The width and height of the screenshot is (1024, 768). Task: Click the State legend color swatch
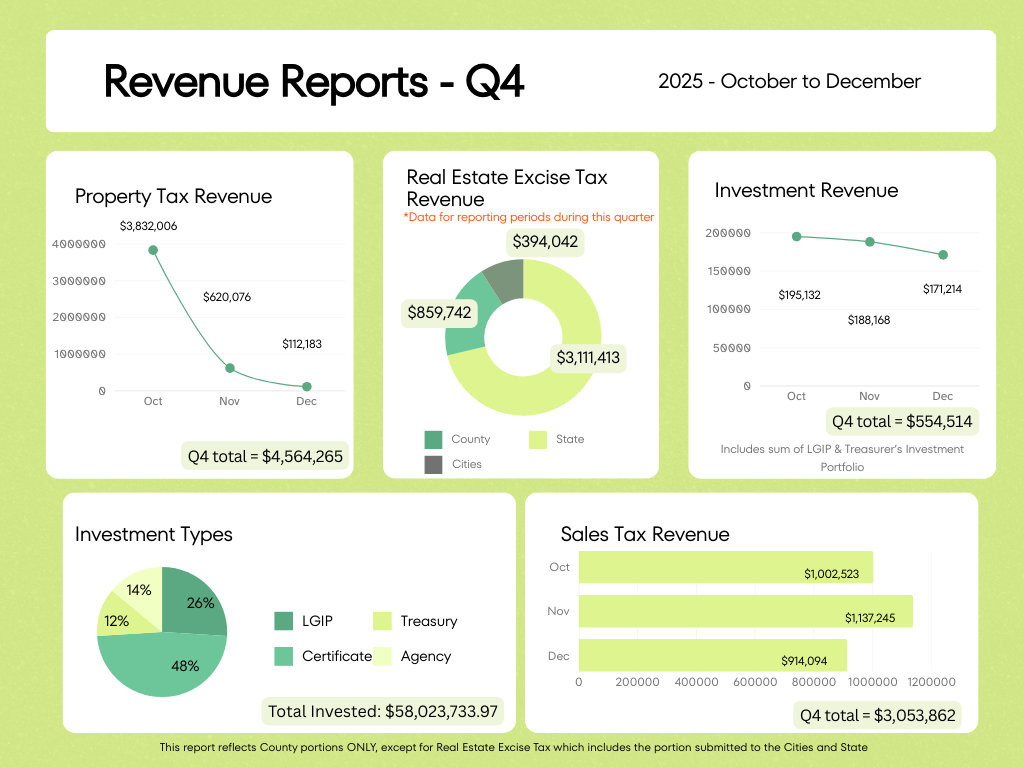click(x=538, y=439)
